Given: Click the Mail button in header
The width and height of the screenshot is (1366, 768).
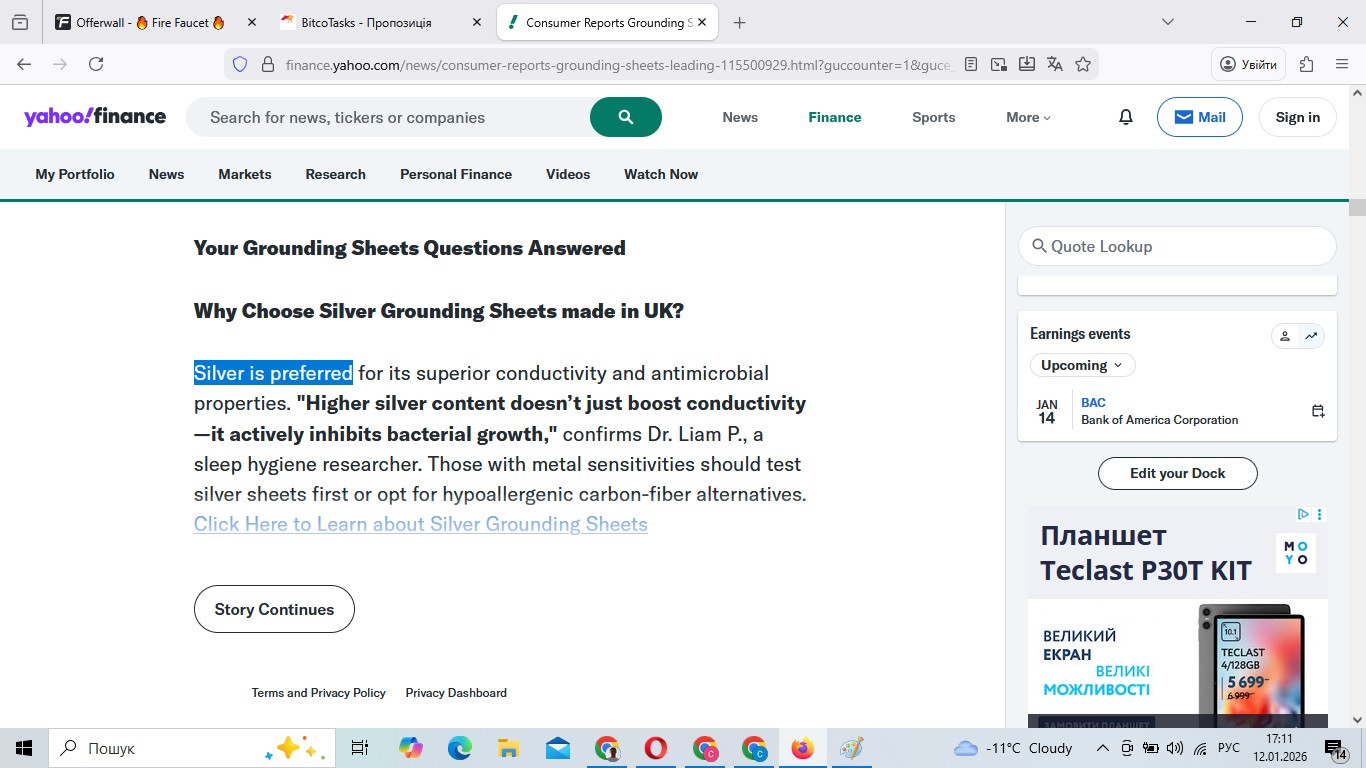Looking at the screenshot, I should [x=1200, y=117].
